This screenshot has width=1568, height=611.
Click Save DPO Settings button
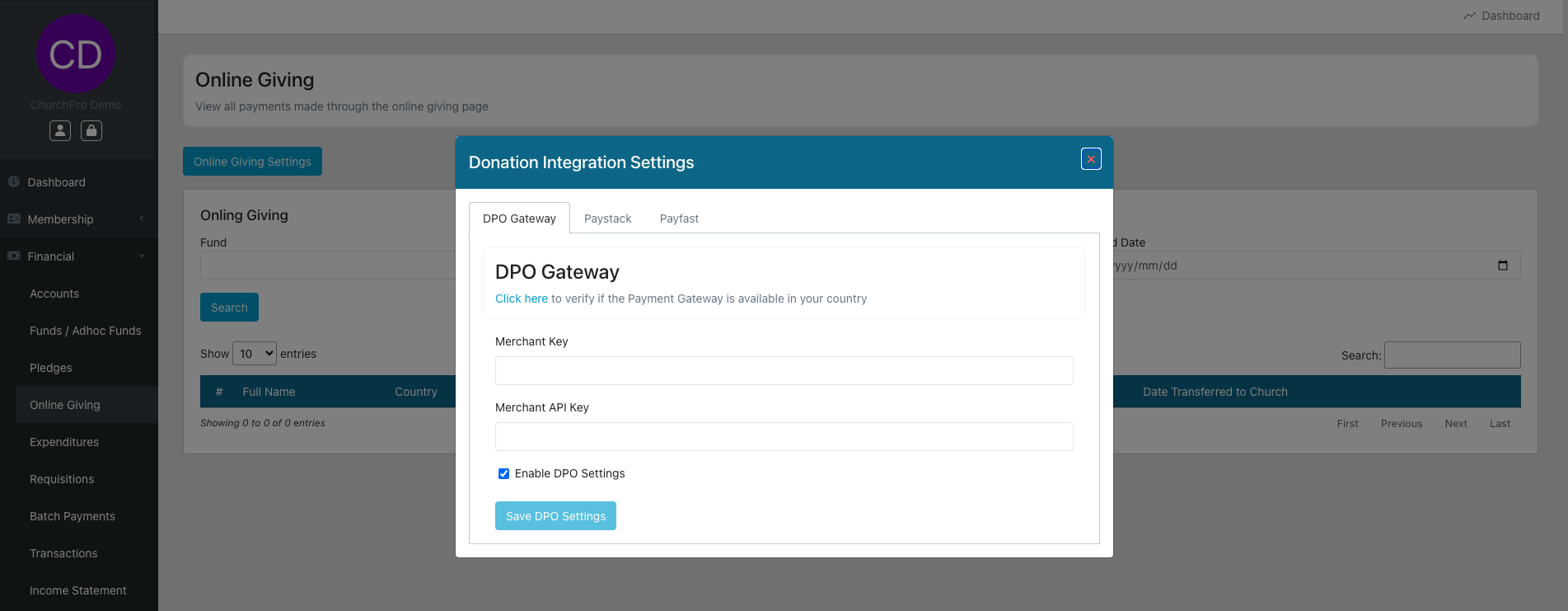click(555, 516)
